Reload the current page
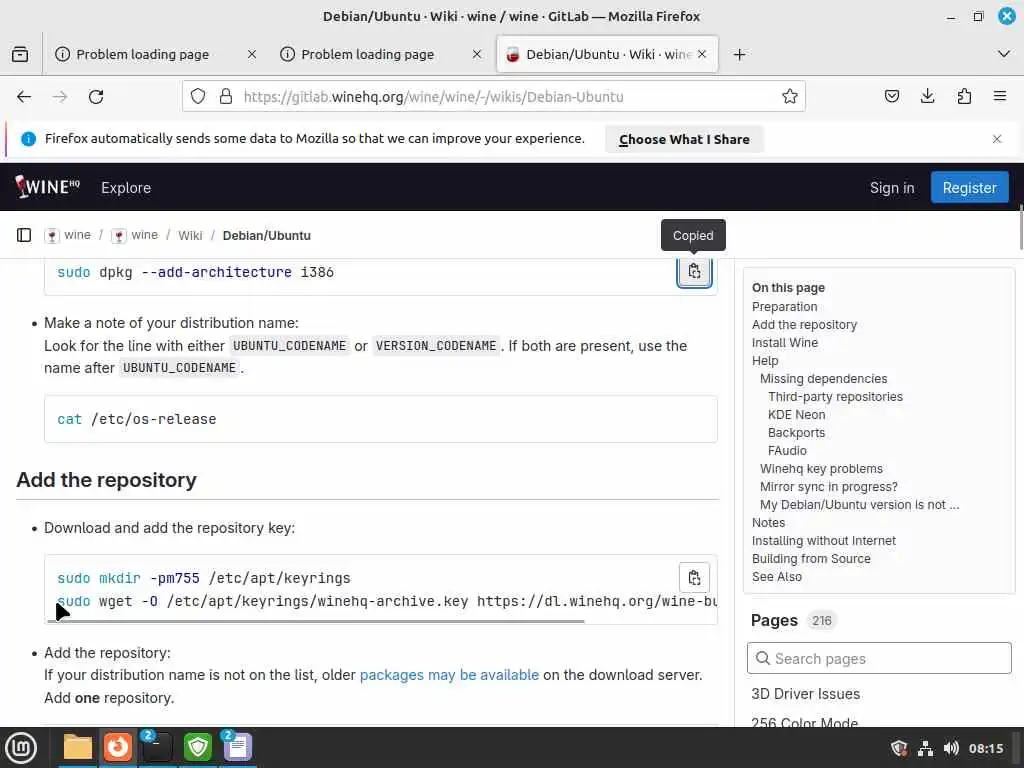 point(96,97)
